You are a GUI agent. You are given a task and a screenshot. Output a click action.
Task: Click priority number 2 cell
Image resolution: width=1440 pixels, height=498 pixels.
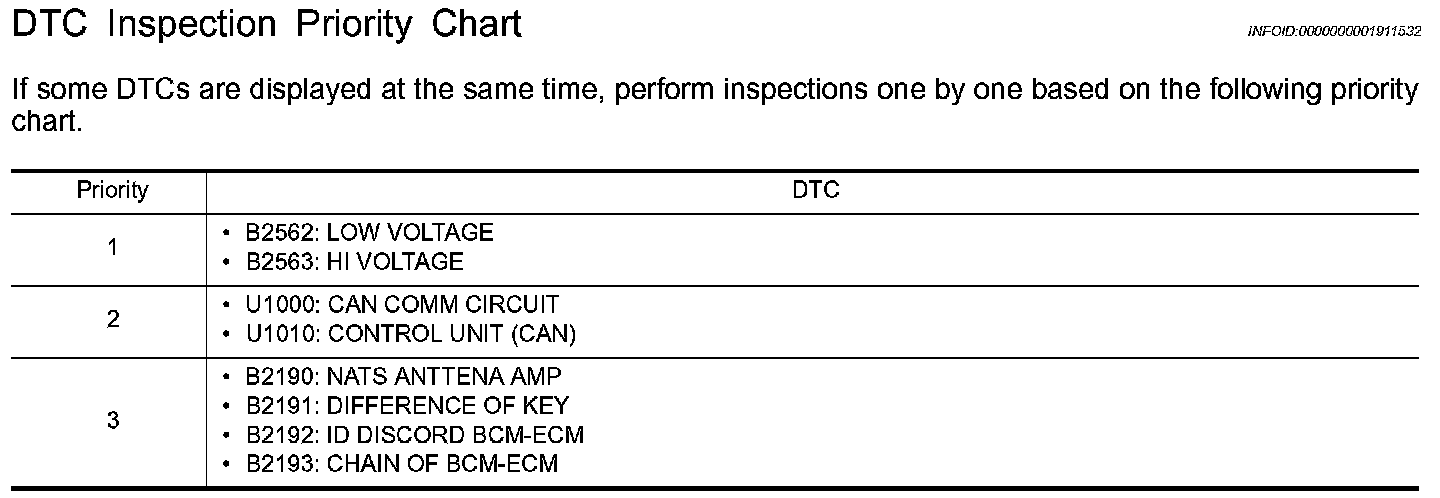tap(113, 319)
